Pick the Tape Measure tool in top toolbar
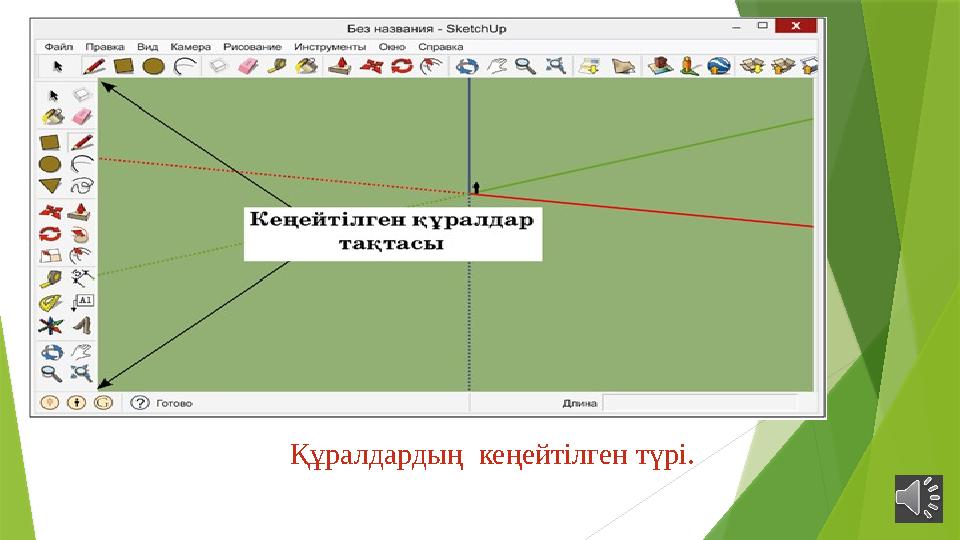 click(x=277, y=66)
